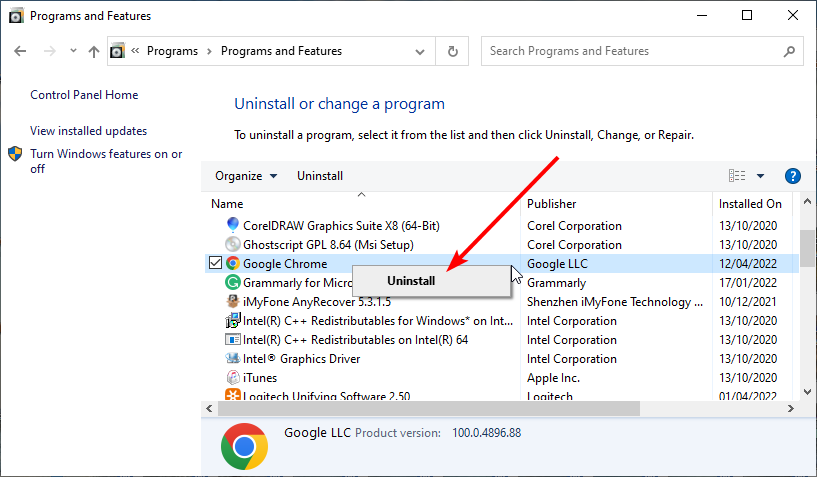Click the Grammarly program icon
The image size is (817, 477).
232,283
